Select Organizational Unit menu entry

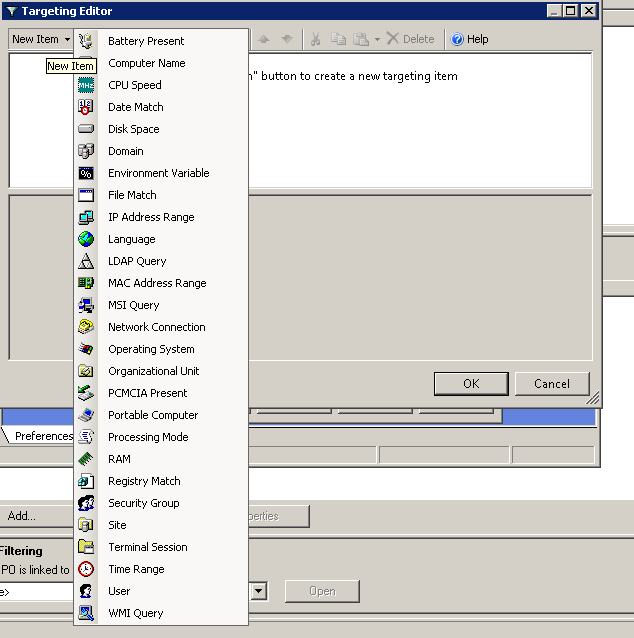tap(161, 371)
